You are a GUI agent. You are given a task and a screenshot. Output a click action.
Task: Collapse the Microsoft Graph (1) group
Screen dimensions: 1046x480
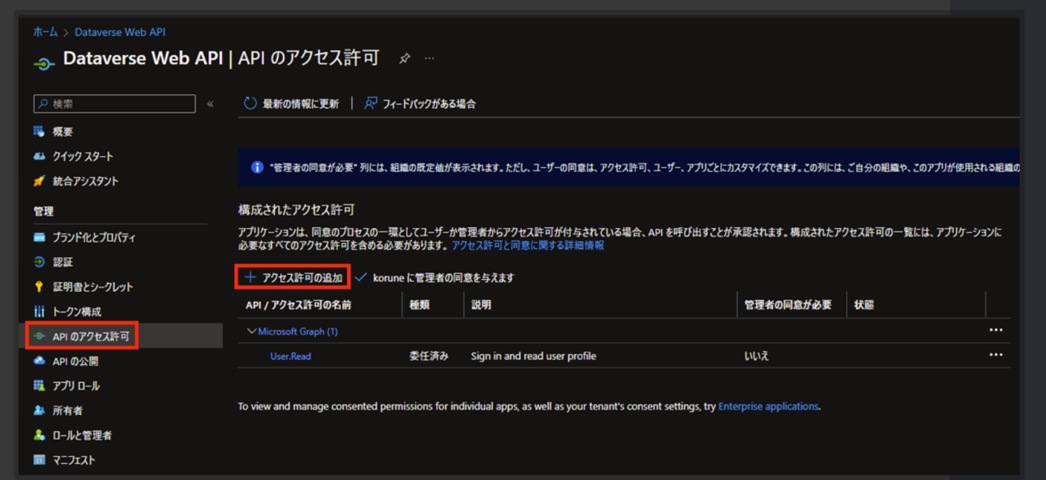pyautogui.click(x=251, y=331)
